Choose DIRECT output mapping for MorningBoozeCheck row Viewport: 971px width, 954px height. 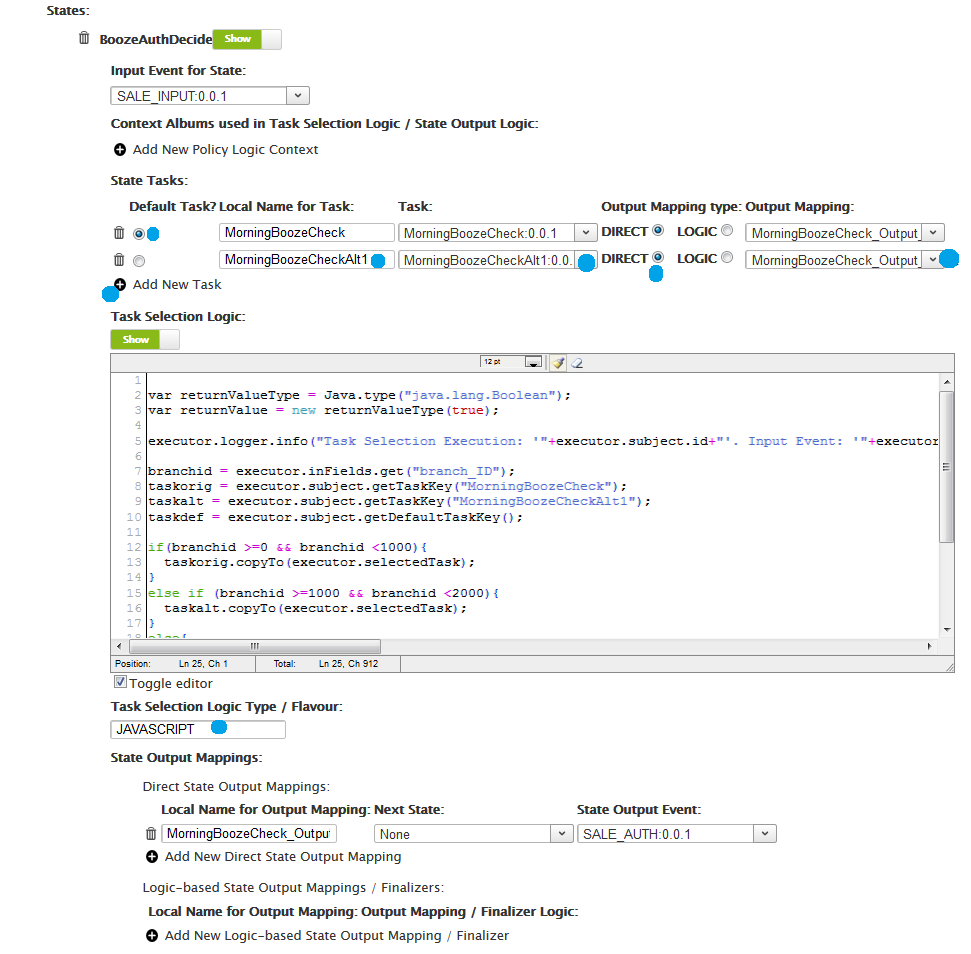coord(658,230)
